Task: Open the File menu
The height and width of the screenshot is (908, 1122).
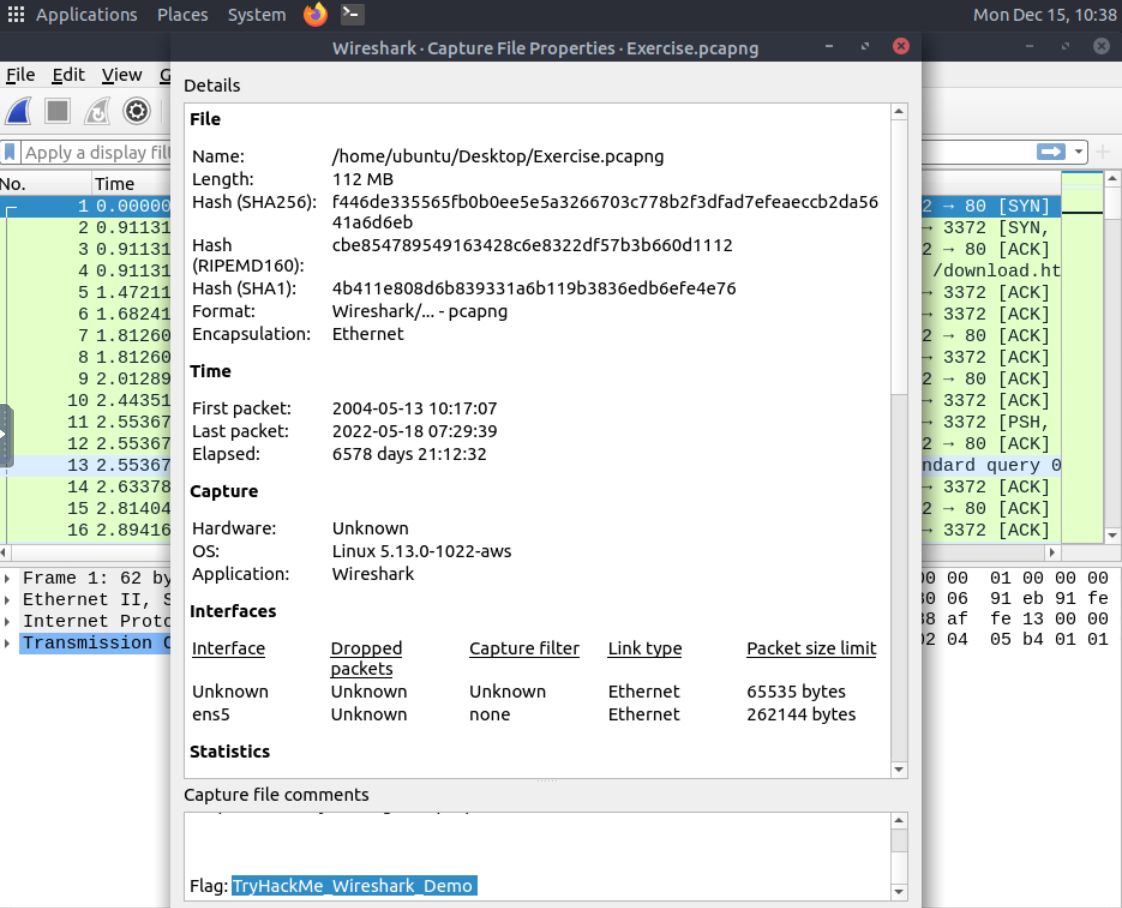Action: pos(20,75)
